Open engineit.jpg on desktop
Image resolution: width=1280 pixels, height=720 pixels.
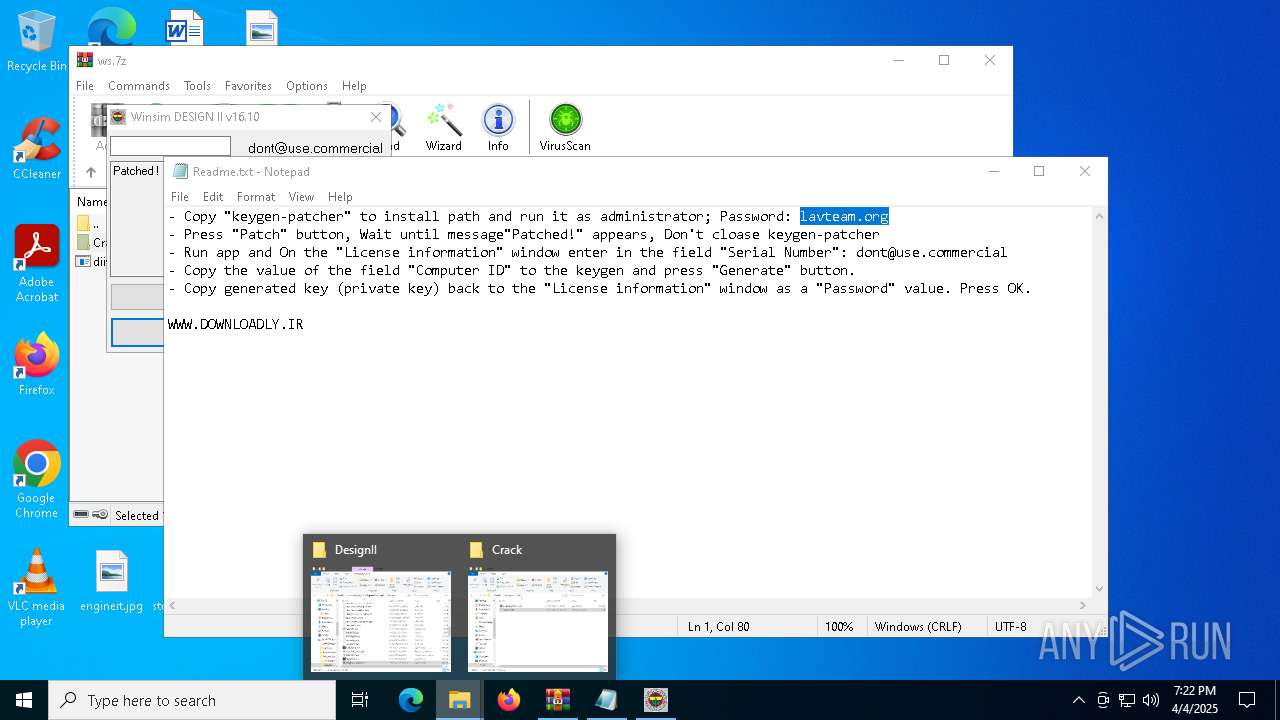(x=112, y=581)
